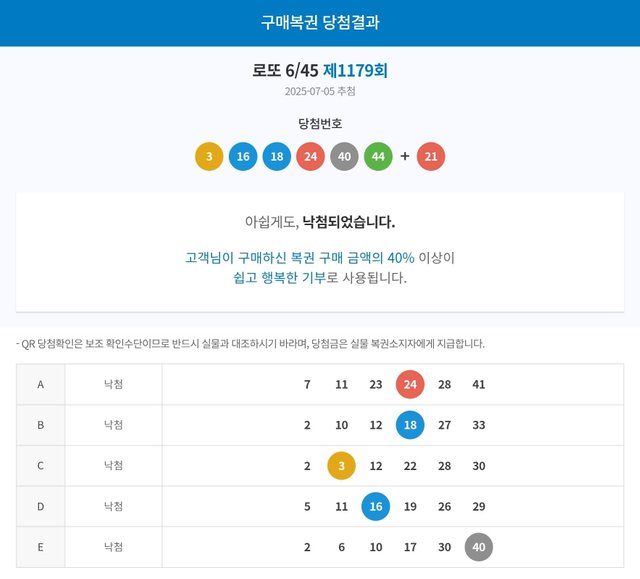Click number 33 in row B
The image size is (640, 579).
[479, 425]
